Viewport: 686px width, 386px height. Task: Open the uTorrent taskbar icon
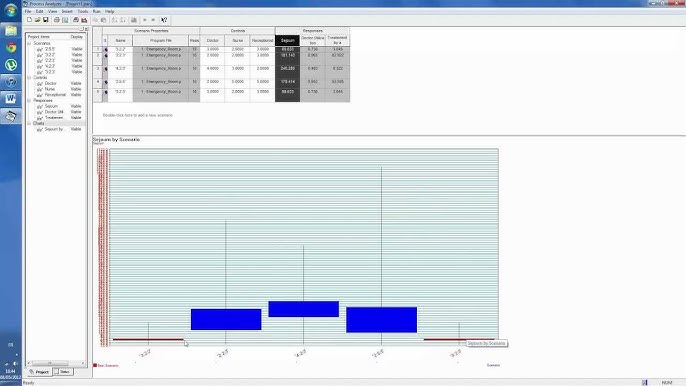tap(11, 64)
